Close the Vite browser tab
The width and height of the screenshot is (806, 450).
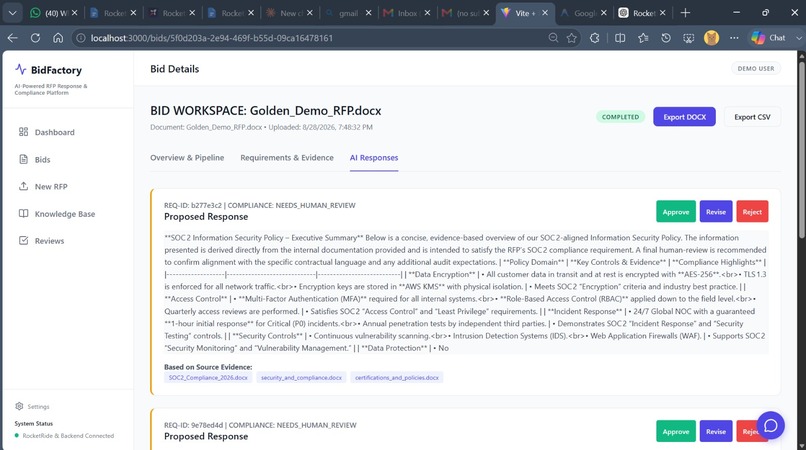click(x=545, y=13)
